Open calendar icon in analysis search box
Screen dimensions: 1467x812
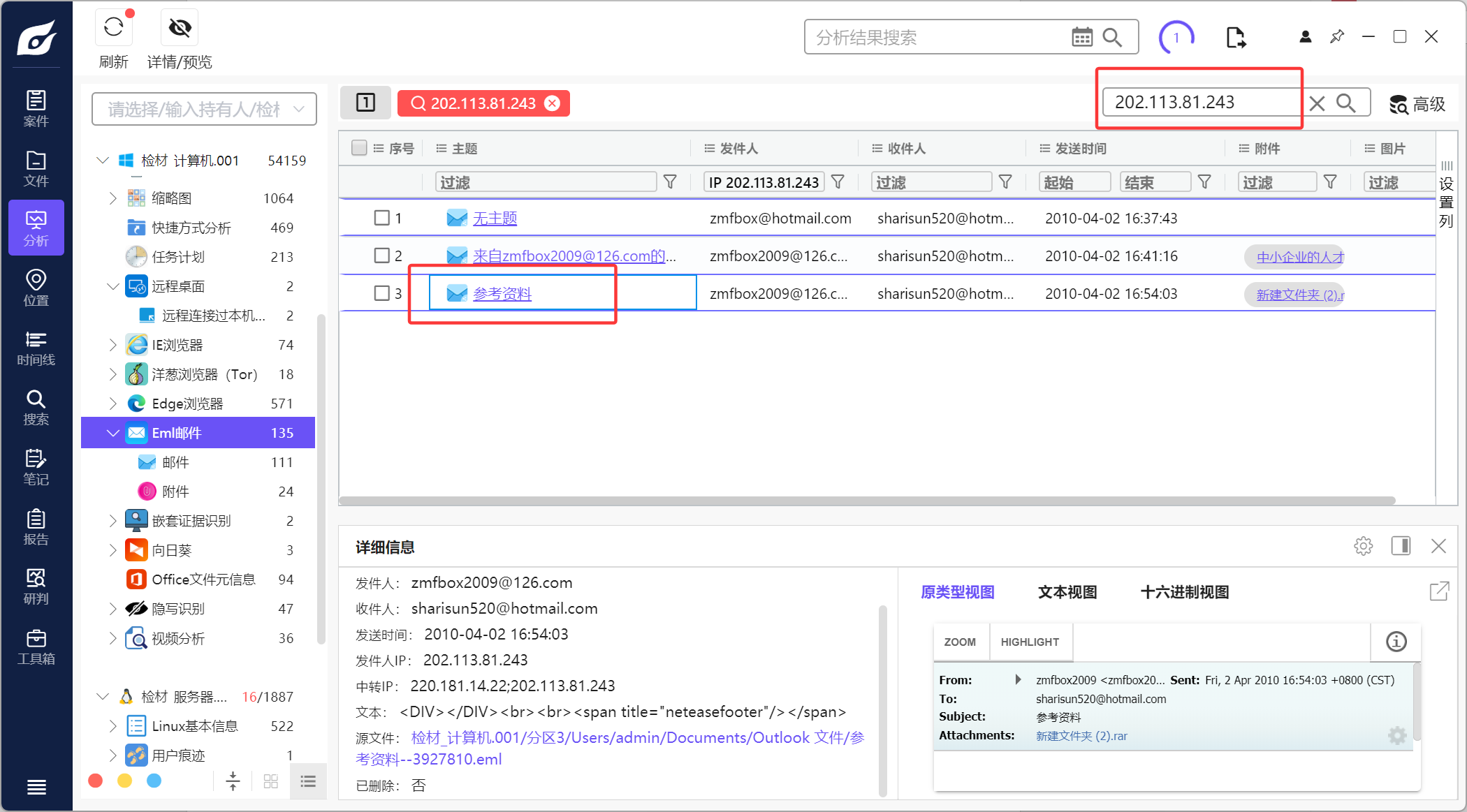coord(1081,37)
